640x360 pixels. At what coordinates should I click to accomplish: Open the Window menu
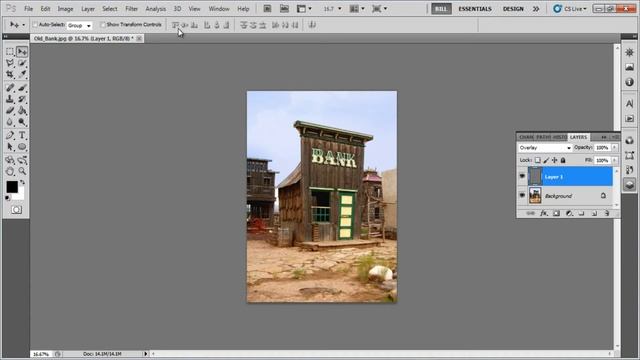click(x=219, y=9)
